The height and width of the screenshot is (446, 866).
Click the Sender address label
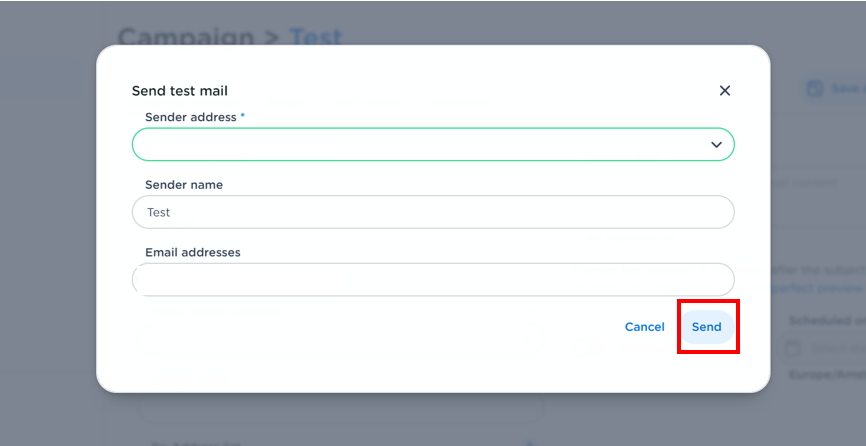(190, 117)
